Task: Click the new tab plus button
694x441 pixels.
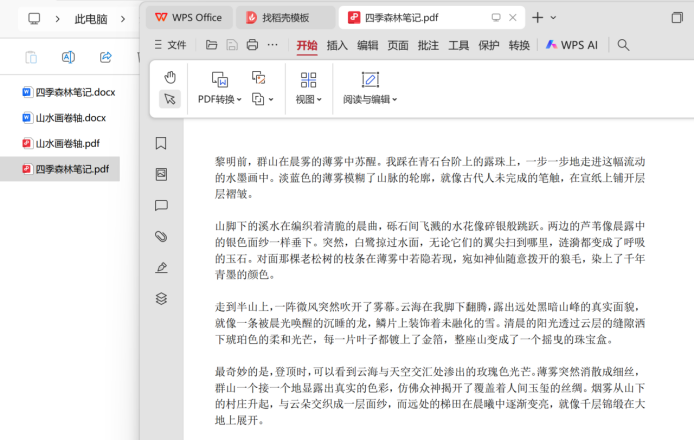Action: click(x=537, y=18)
